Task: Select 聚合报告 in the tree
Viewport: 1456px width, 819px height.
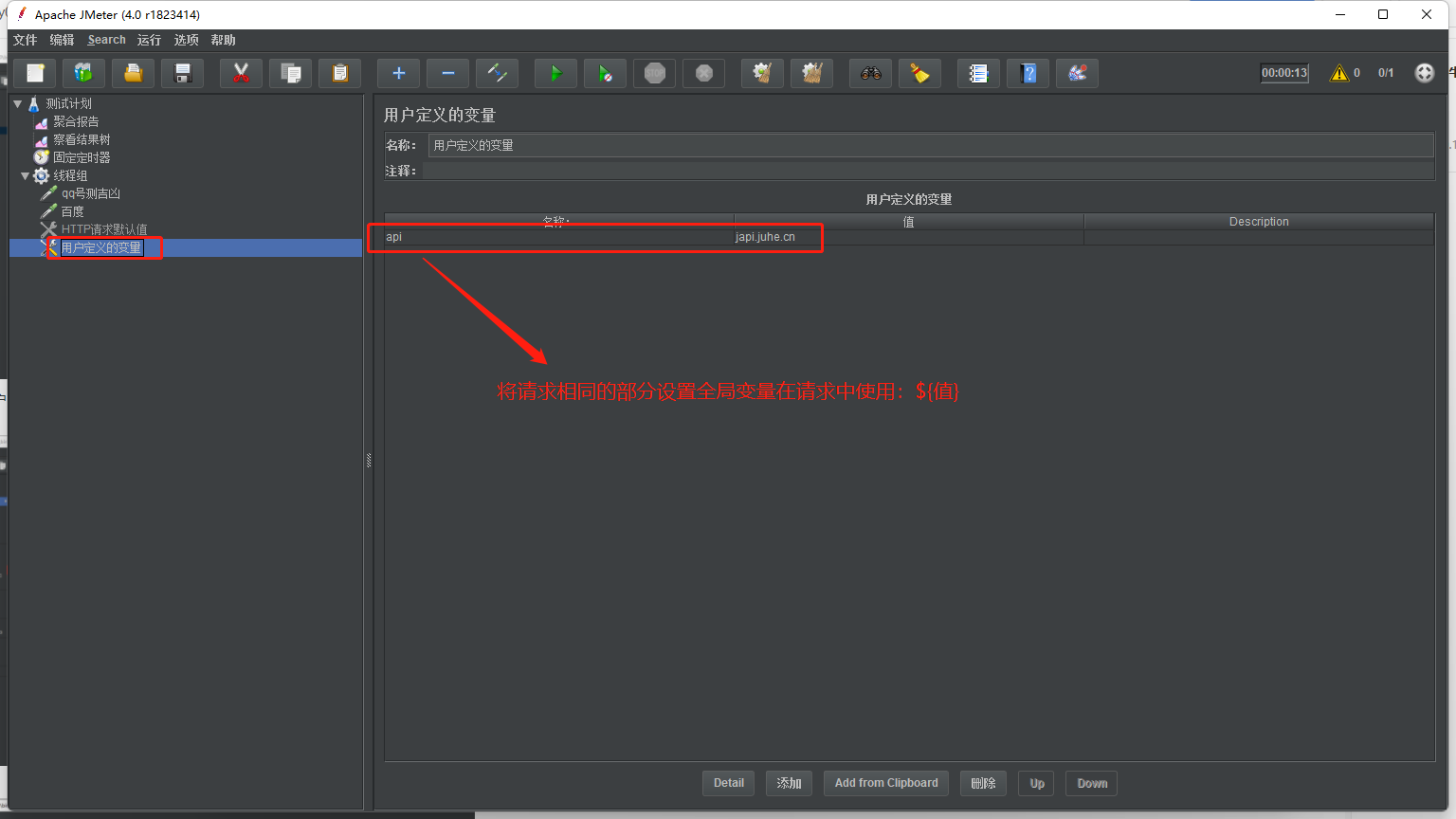Action: pos(76,121)
